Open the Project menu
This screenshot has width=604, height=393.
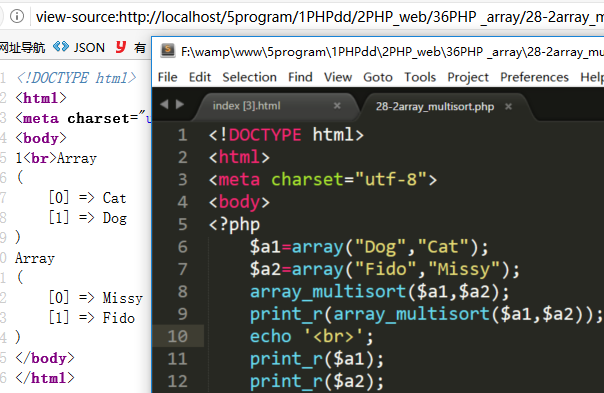[468, 77]
